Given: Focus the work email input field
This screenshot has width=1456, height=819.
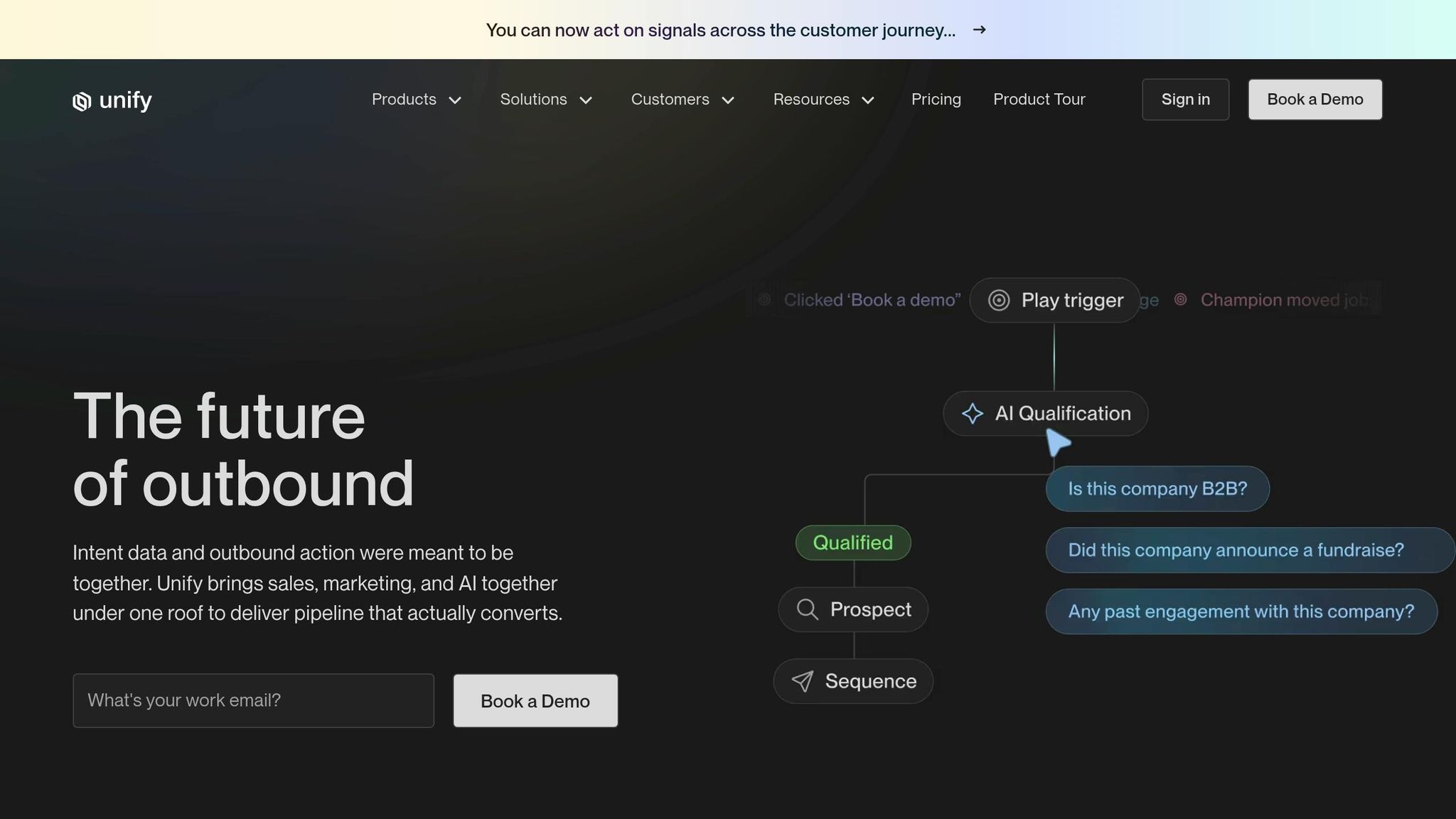Looking at the screenshot, I should (253, 701).
